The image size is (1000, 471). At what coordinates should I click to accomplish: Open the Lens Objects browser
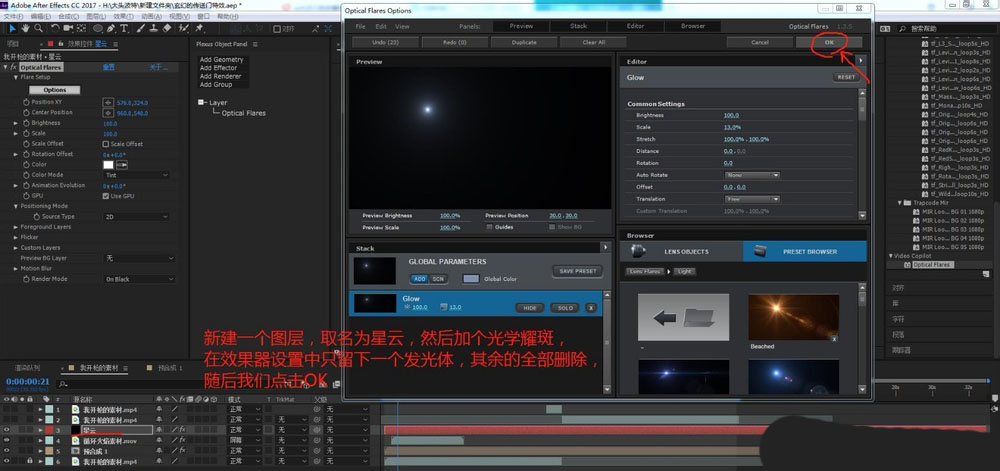(681, 251)
